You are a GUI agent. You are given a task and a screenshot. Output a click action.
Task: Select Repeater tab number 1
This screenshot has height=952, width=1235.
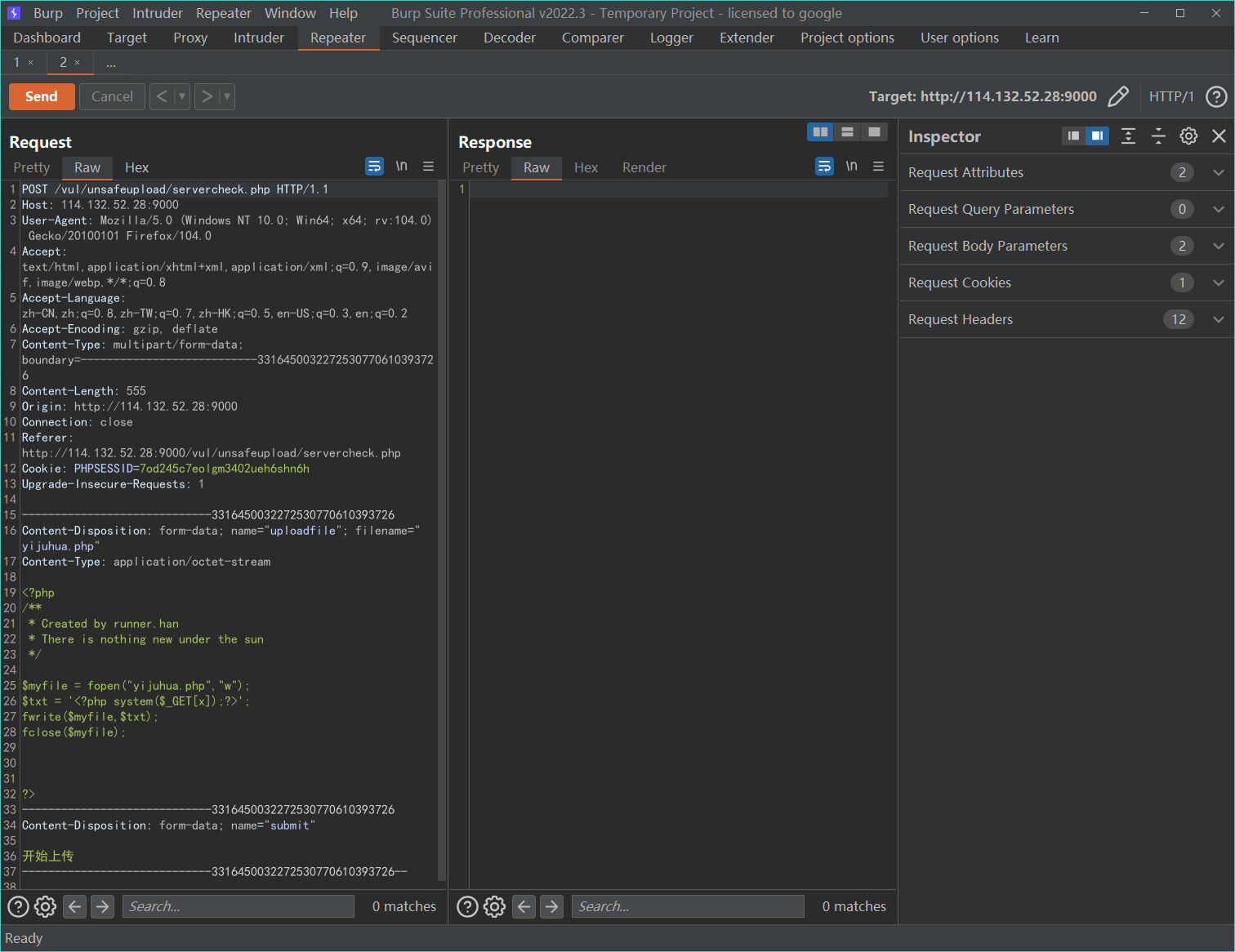(x=16, y=62)
